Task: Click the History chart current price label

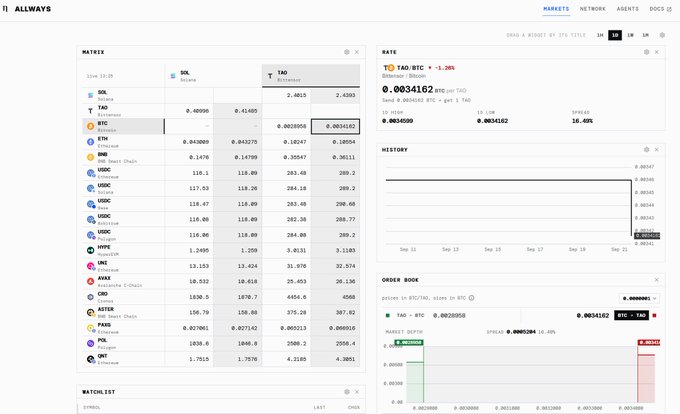Action: tap(647, 235)
